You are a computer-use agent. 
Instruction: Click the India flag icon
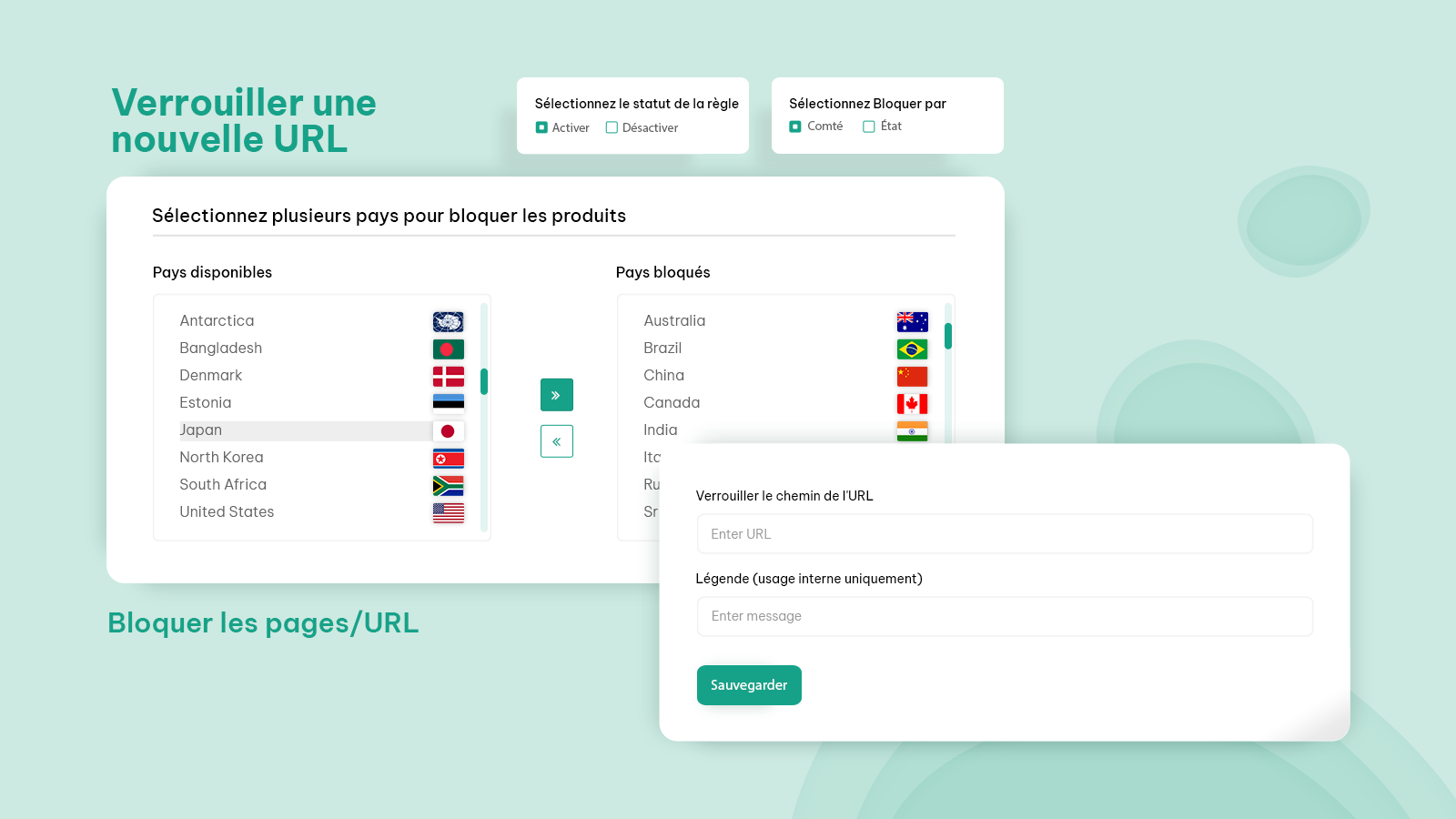912,430
